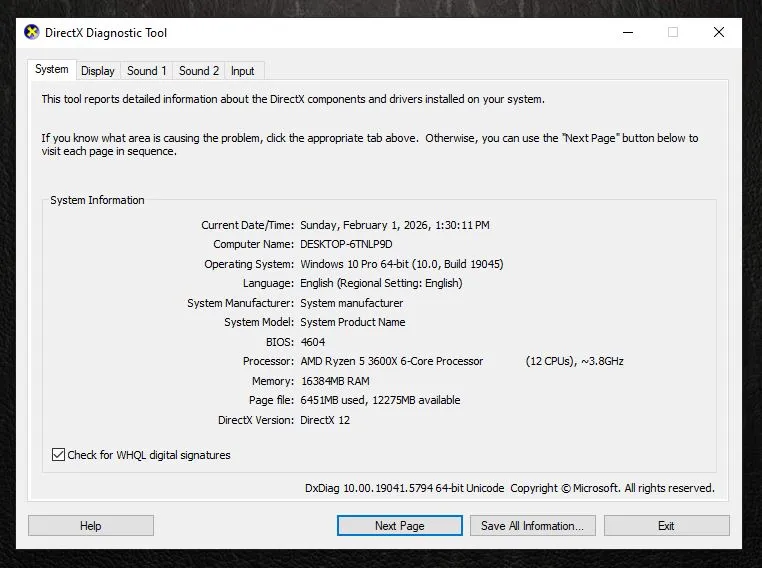Click the 'System Information' group label

(x=97, y=200)
